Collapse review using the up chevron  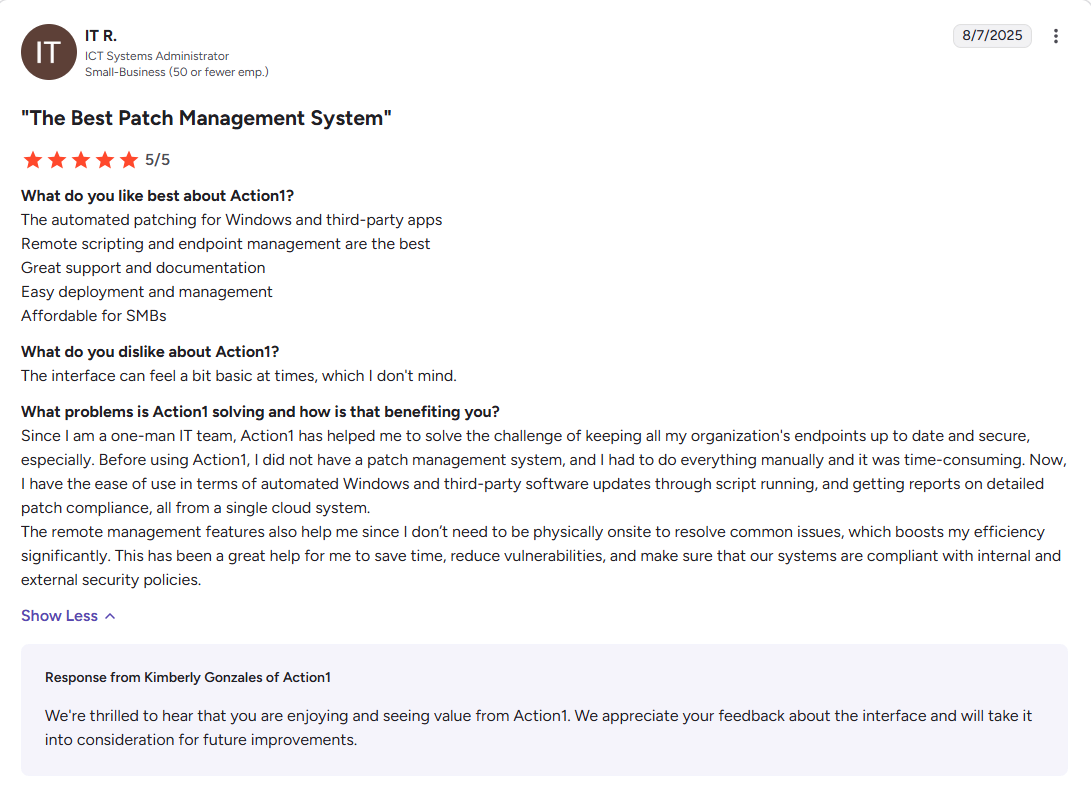click(x=110, y=616)
